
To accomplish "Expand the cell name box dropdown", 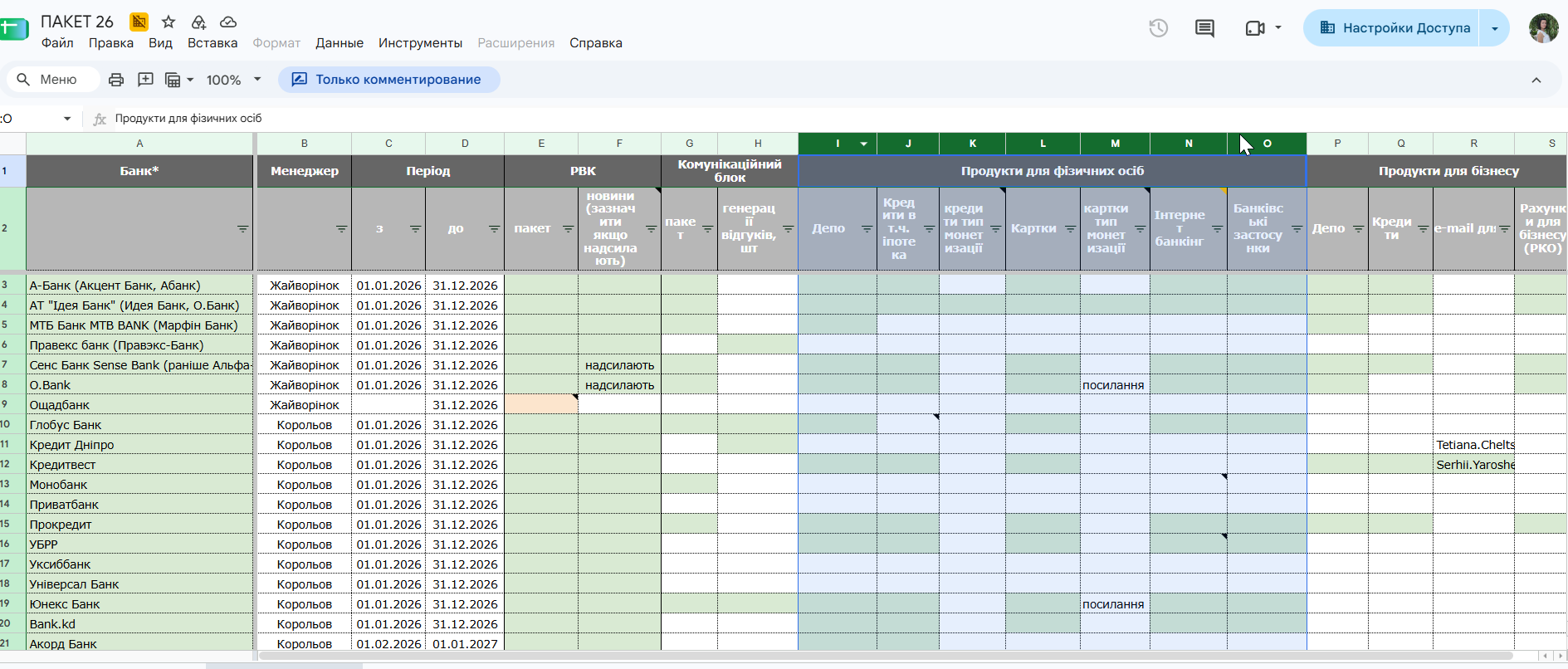I will click(67, 119).
